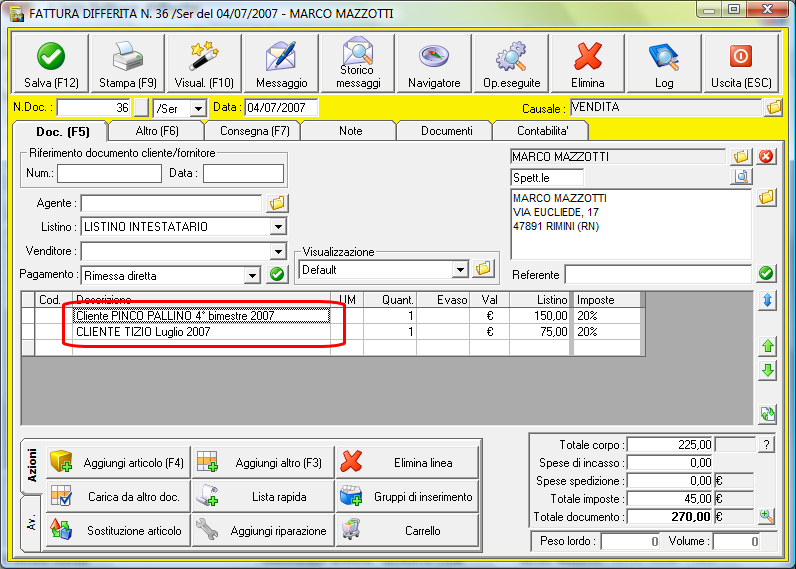Viewport: 796px width, 569px height.
Task: Click the small button after N.Doc. field
Action: [x=141, y=108]
